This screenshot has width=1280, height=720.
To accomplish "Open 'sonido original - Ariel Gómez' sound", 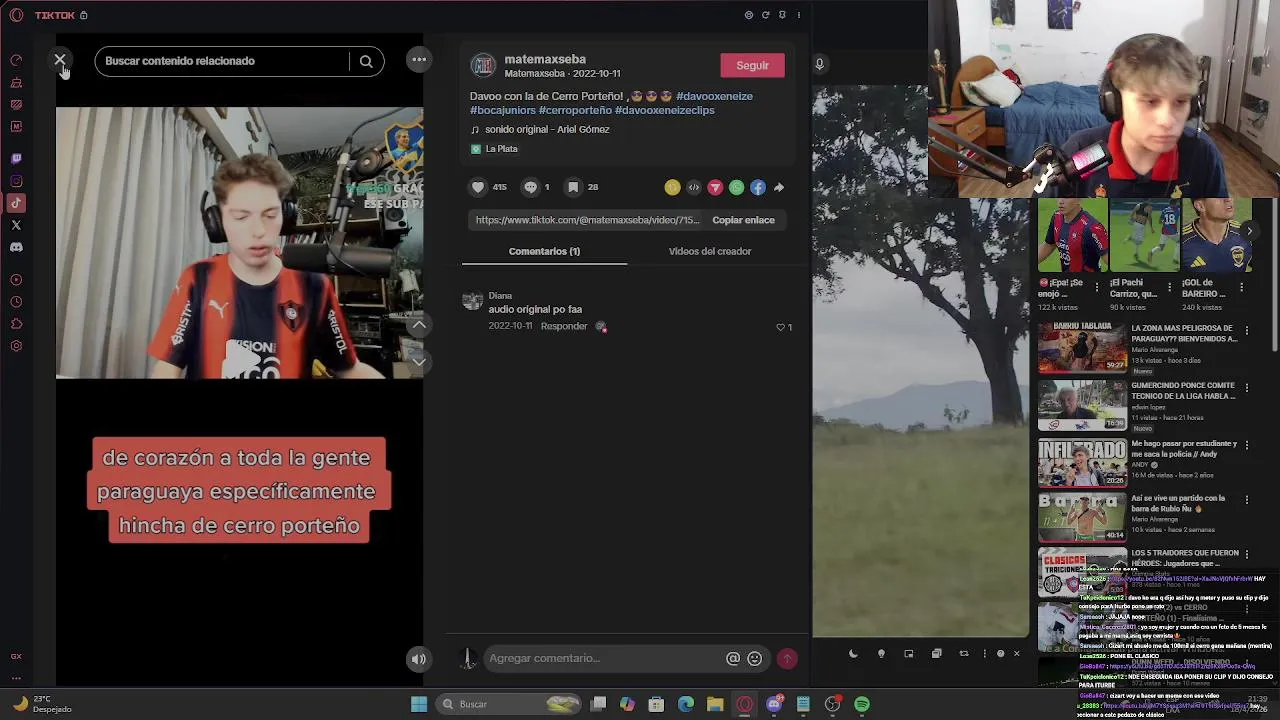I will click(546, 129).
